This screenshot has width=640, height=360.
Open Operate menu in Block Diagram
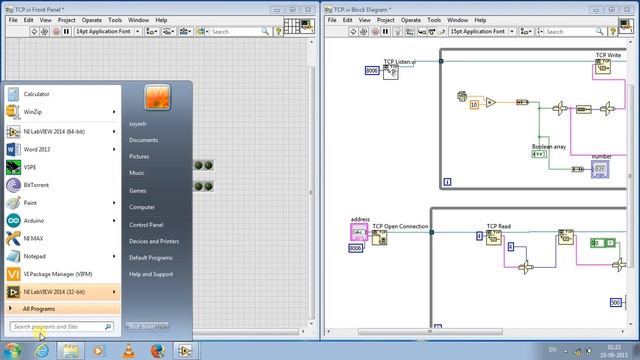(x=411, y=20)
